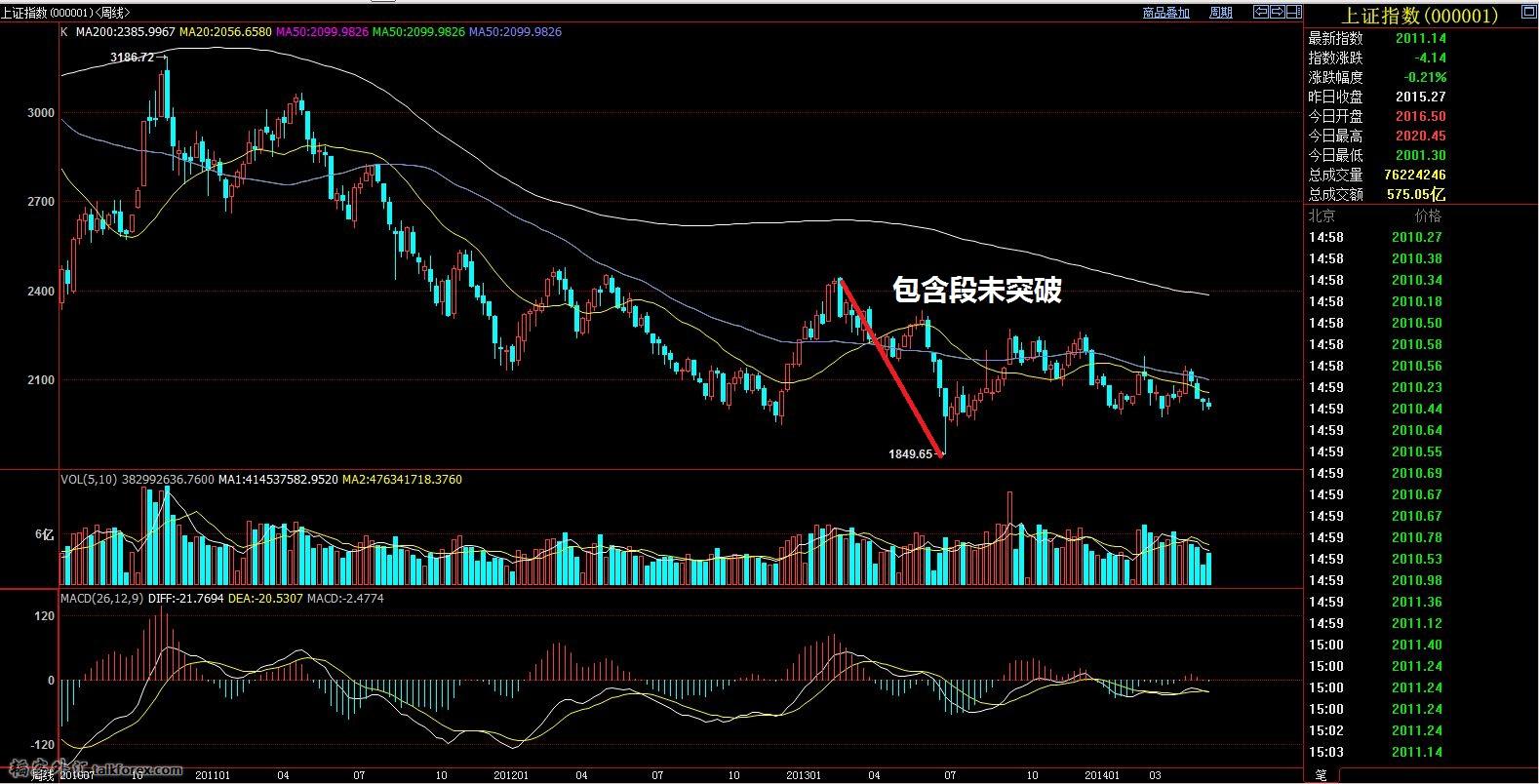Open the 周期 period selector link
Screen dimensions: 1539x784
tap(1221, 13)
